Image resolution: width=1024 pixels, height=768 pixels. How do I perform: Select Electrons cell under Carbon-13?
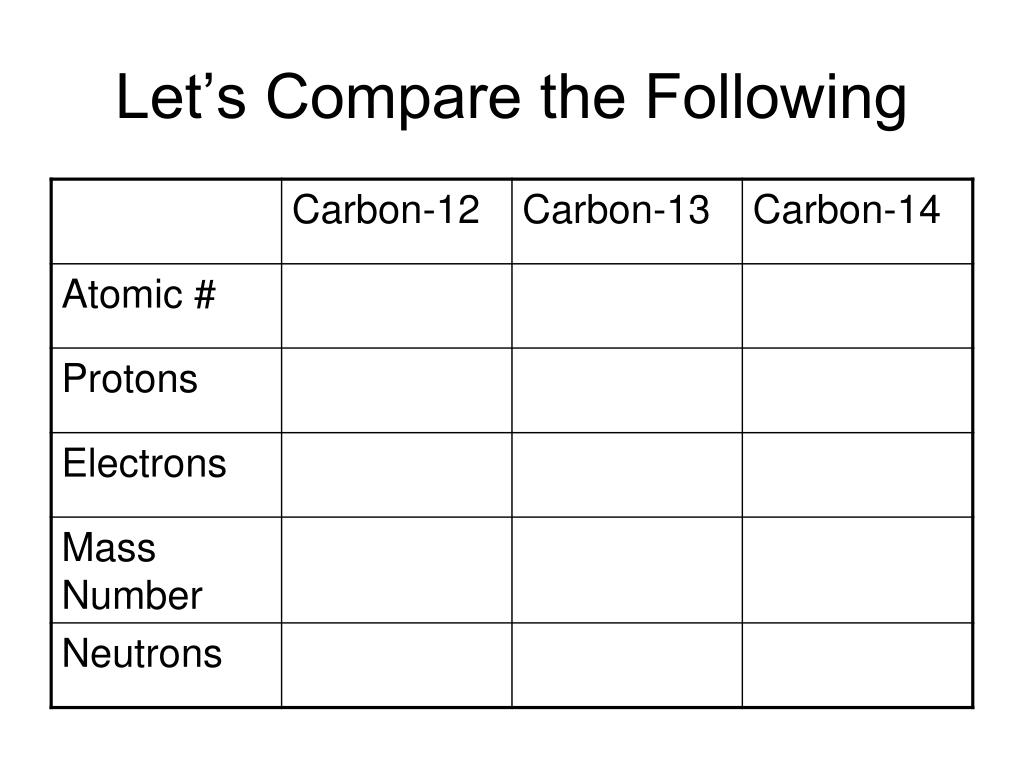pyautogui.click(x=627, y=475)
